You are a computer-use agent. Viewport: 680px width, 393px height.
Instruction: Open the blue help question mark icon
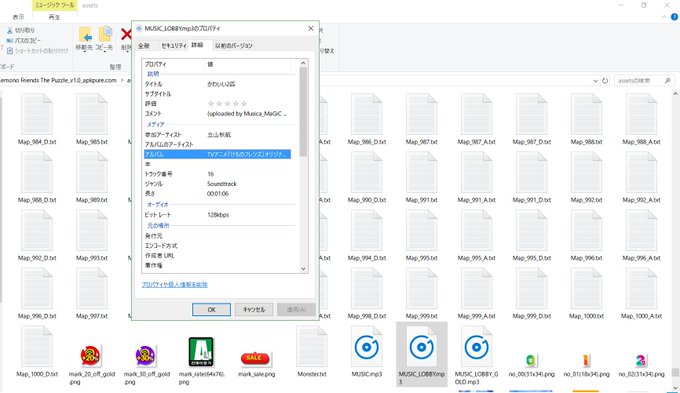tap(674, 17)
